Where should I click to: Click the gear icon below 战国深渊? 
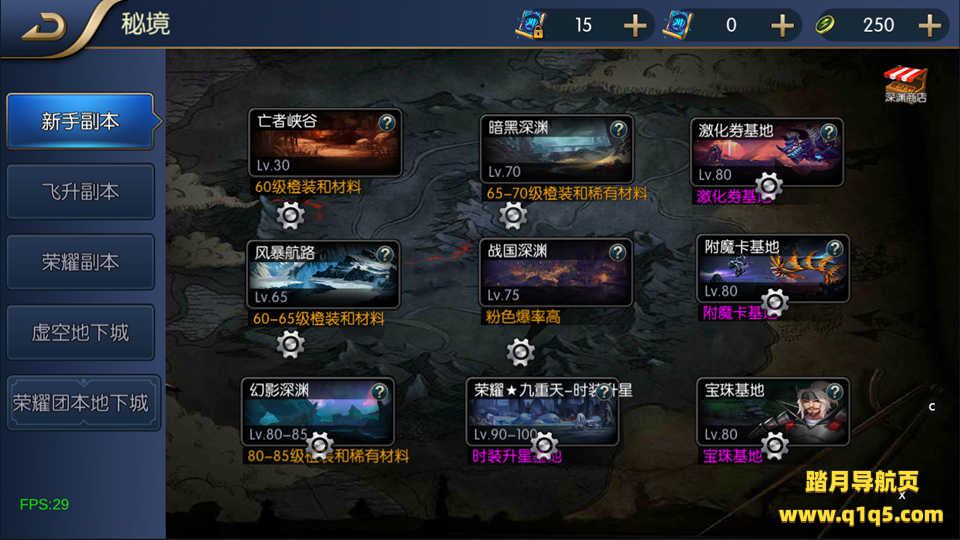click(x=520, y=351)
